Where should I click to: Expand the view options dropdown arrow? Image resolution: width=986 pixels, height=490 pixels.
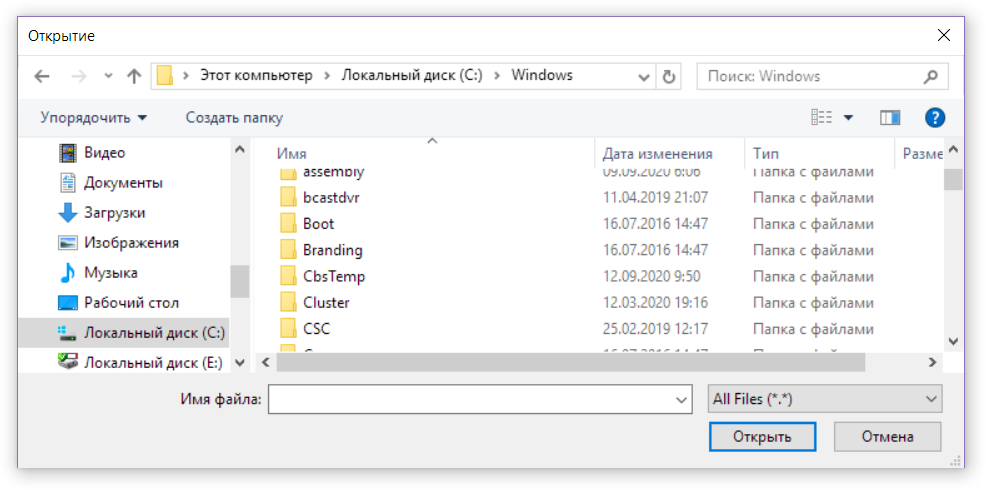849,118
